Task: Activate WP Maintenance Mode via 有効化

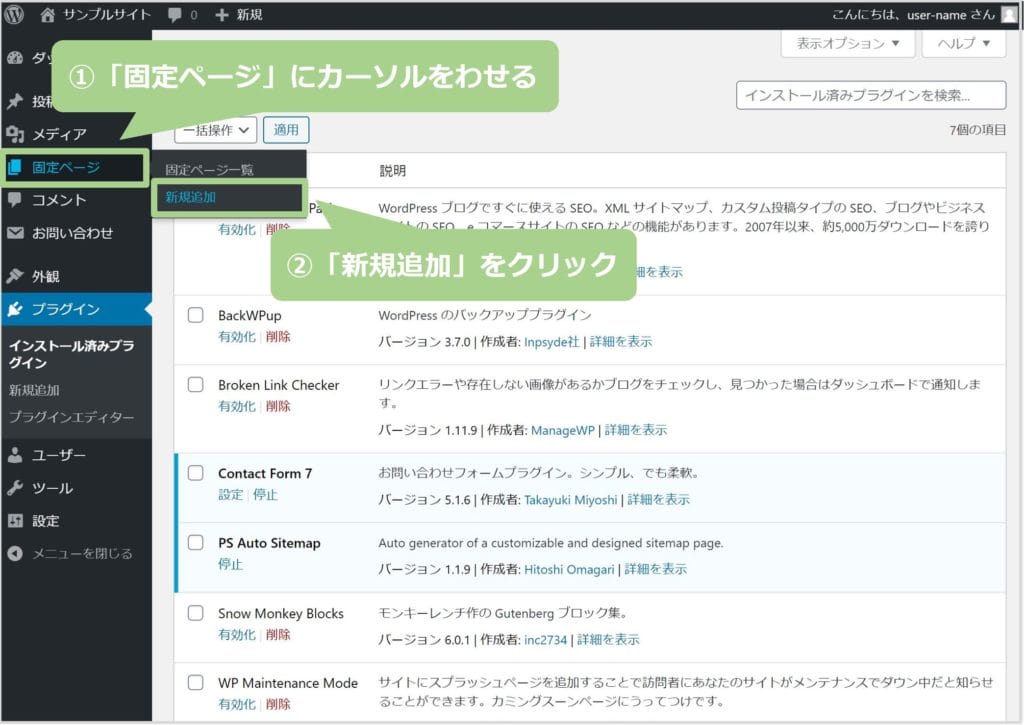Action: pyautogui.click(x=237, y=704)
